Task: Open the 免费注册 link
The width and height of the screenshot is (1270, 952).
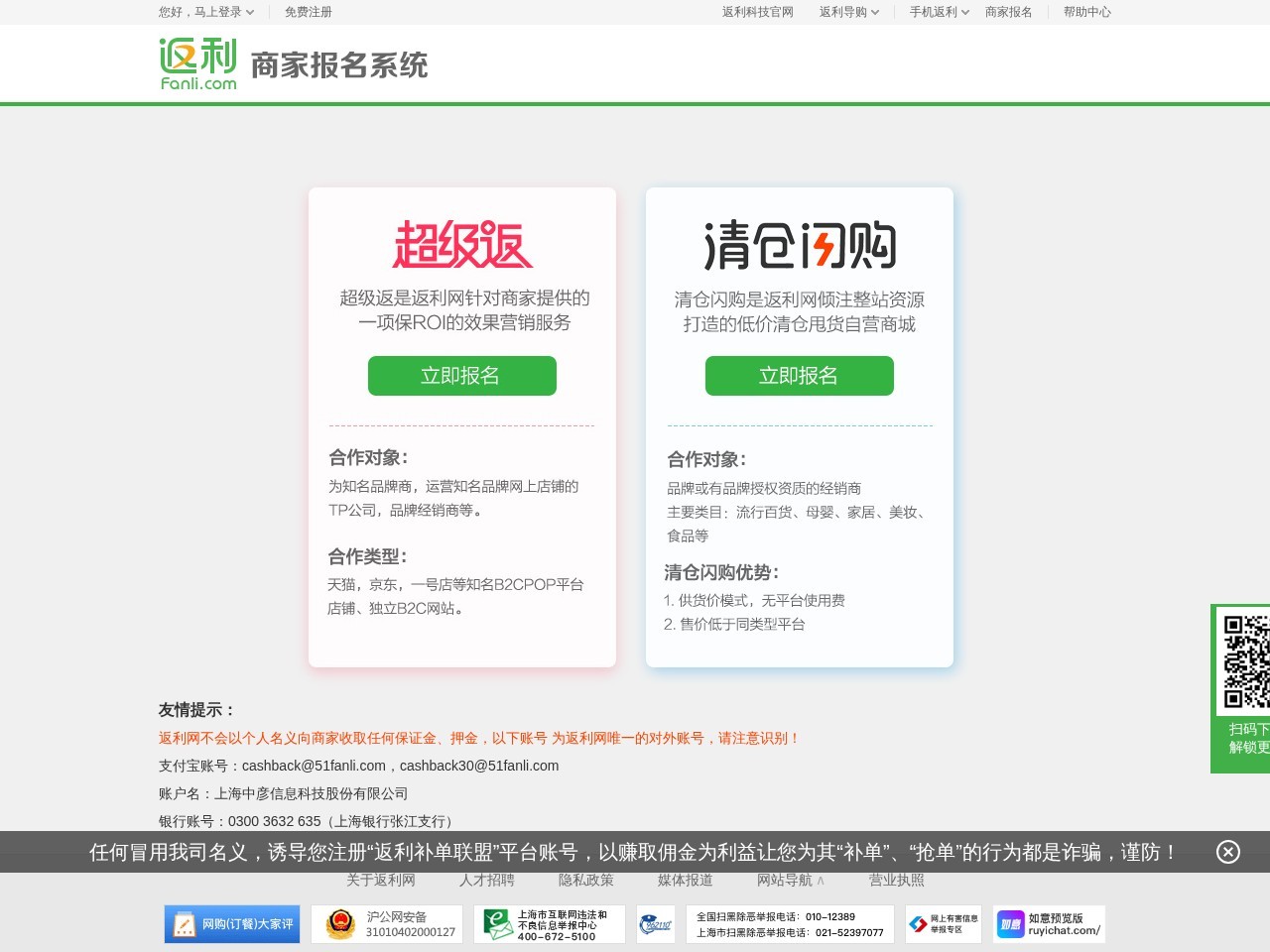Action: point(309,12)
